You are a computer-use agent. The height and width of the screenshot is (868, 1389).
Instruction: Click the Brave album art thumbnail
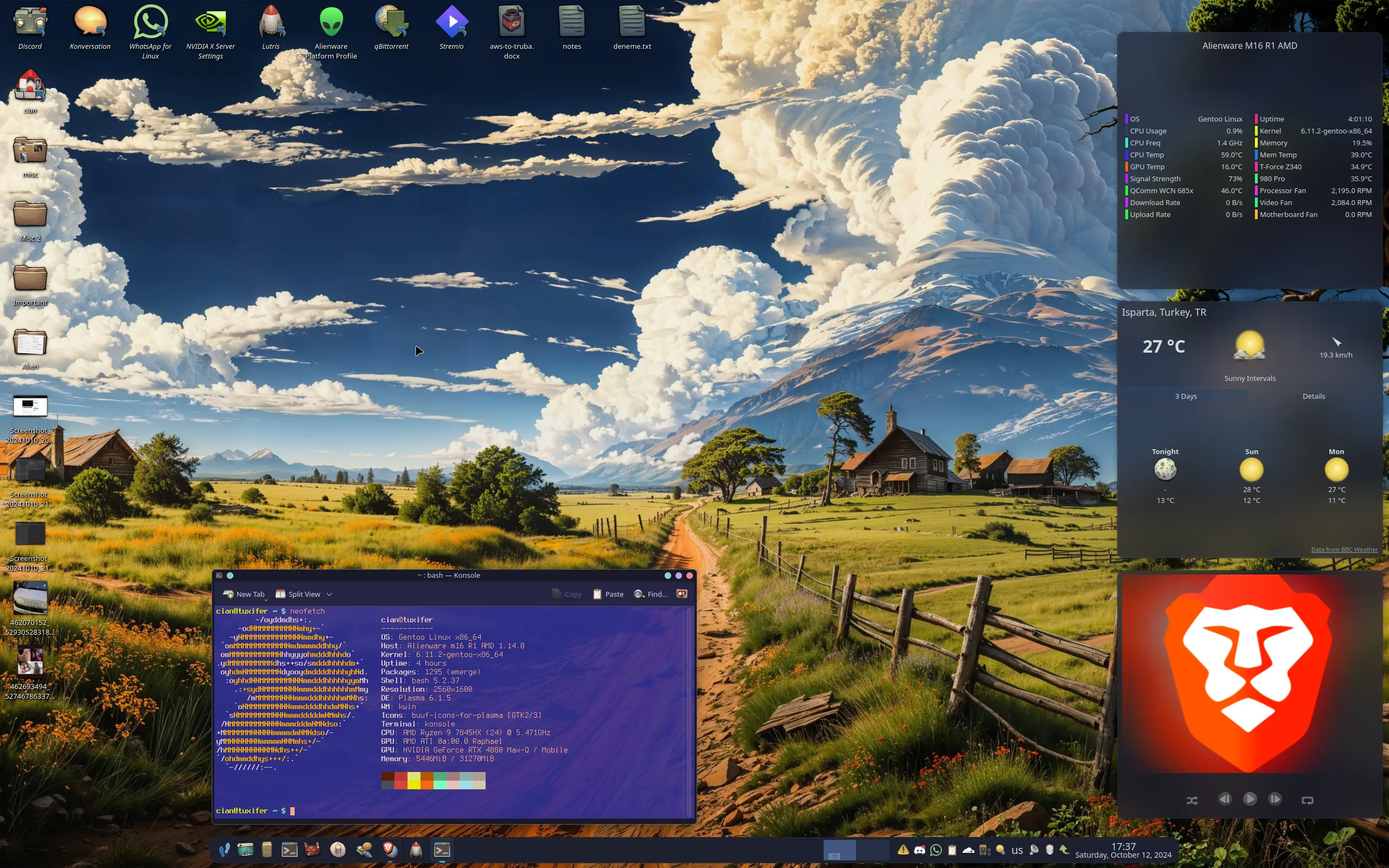pos(1249,674)
